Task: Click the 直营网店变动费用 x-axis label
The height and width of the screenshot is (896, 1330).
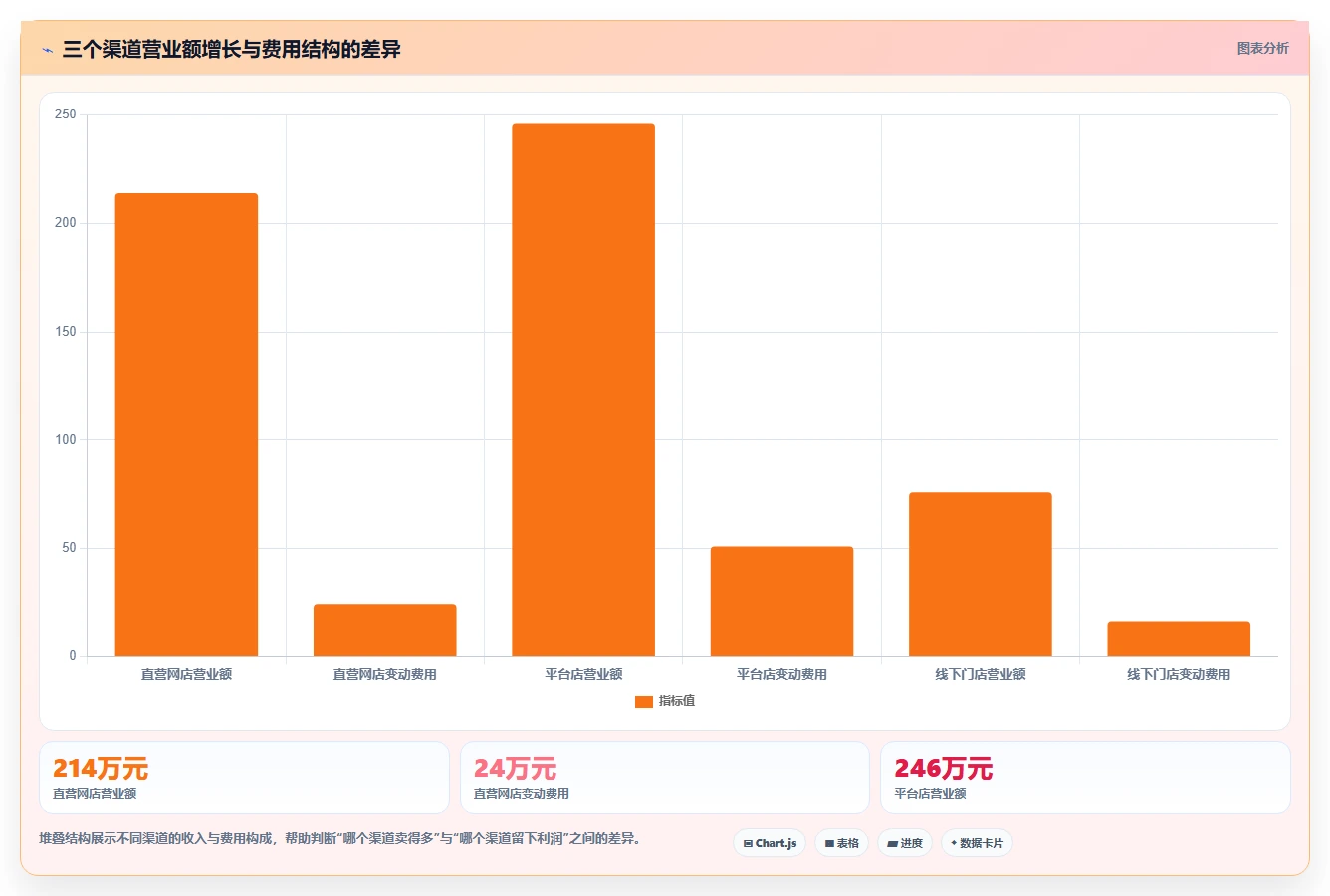Action: pos(385,675)
